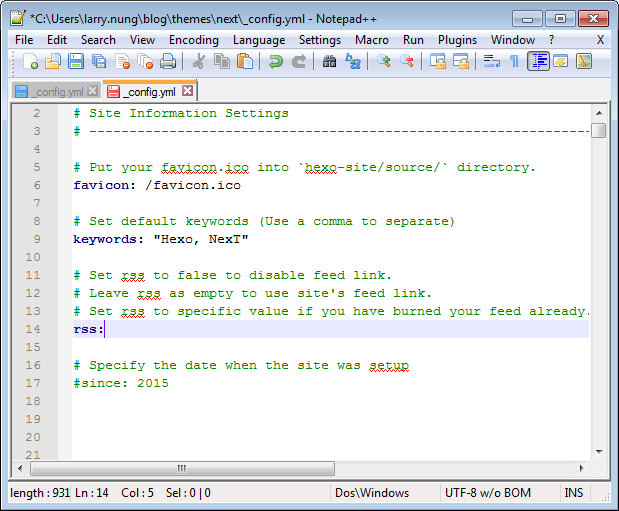The image size is (619, 511).
Task: Toggle synchronize vertical scrolling icon
Action: click(x=437, y=62)
